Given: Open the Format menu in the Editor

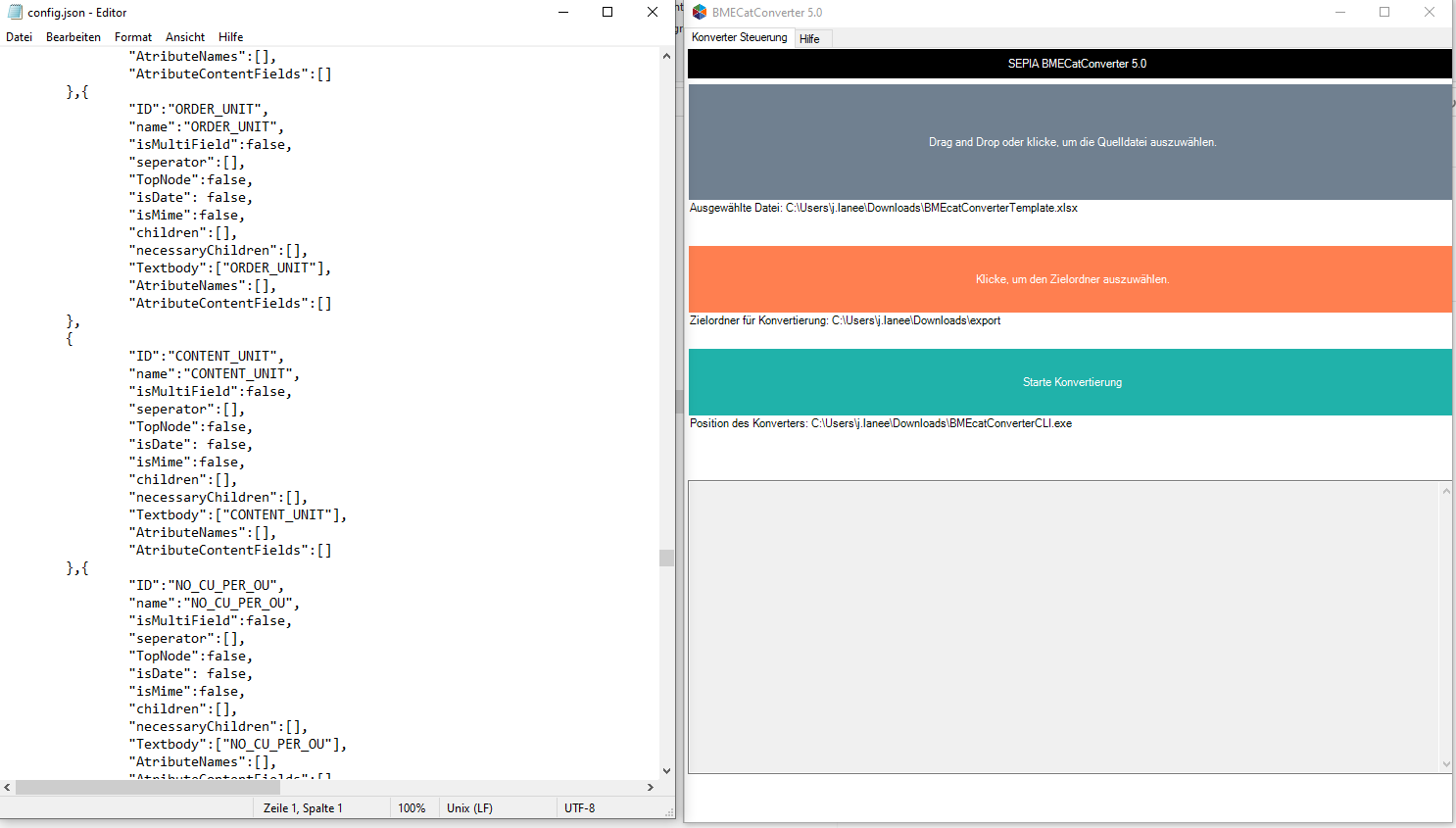Looking at the screenshot, I should coord(133,37).
